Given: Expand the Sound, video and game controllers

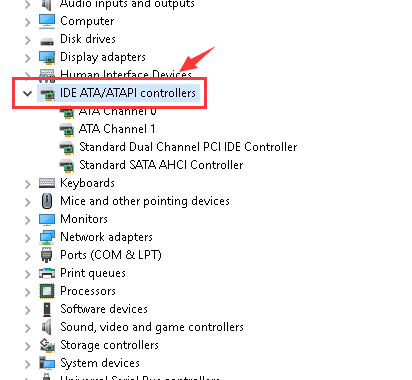Looking at the screenshot, I should tap(28, 328).
